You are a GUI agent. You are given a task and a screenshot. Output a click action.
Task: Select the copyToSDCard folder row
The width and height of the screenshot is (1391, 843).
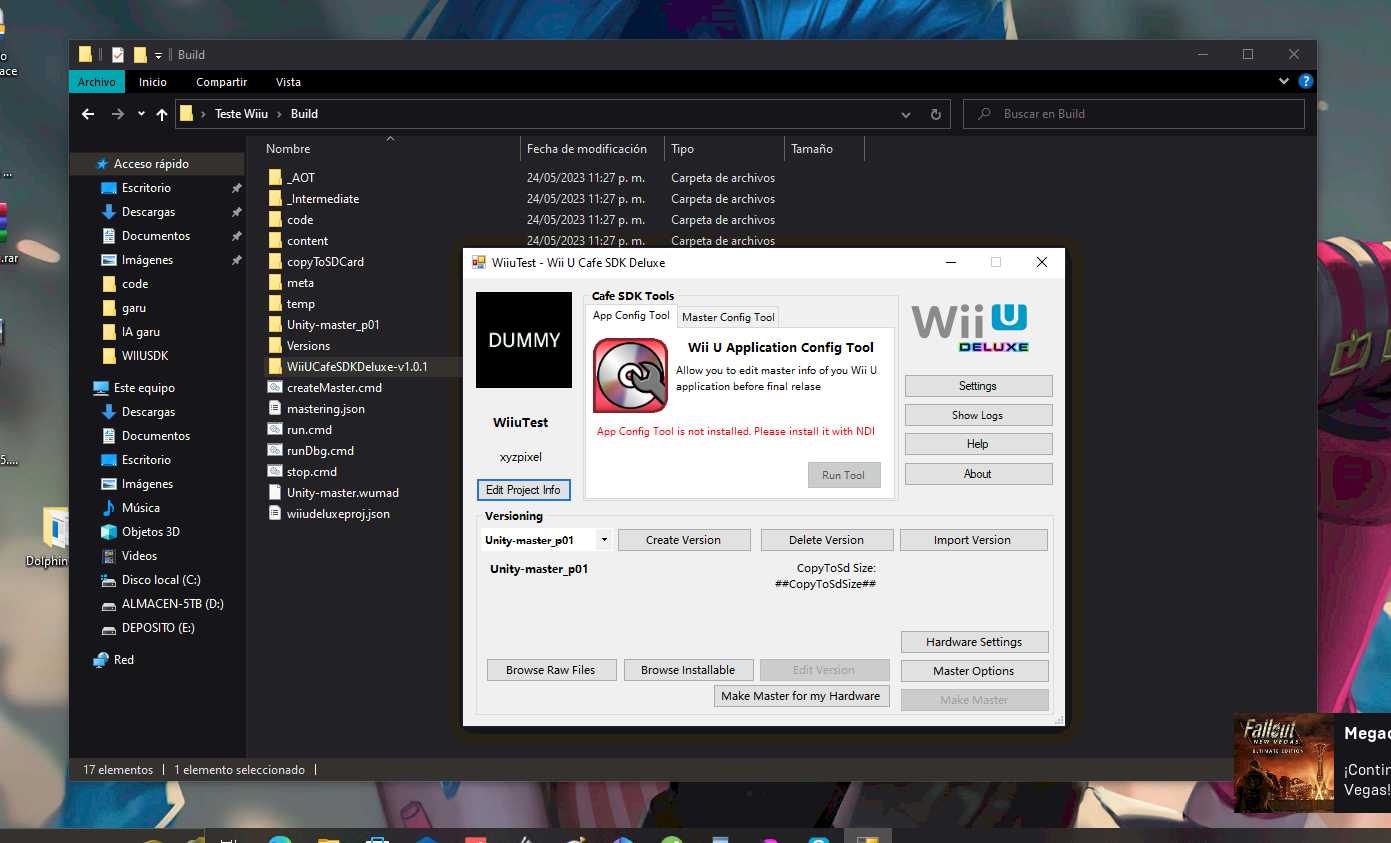click(x=325, y=262)
